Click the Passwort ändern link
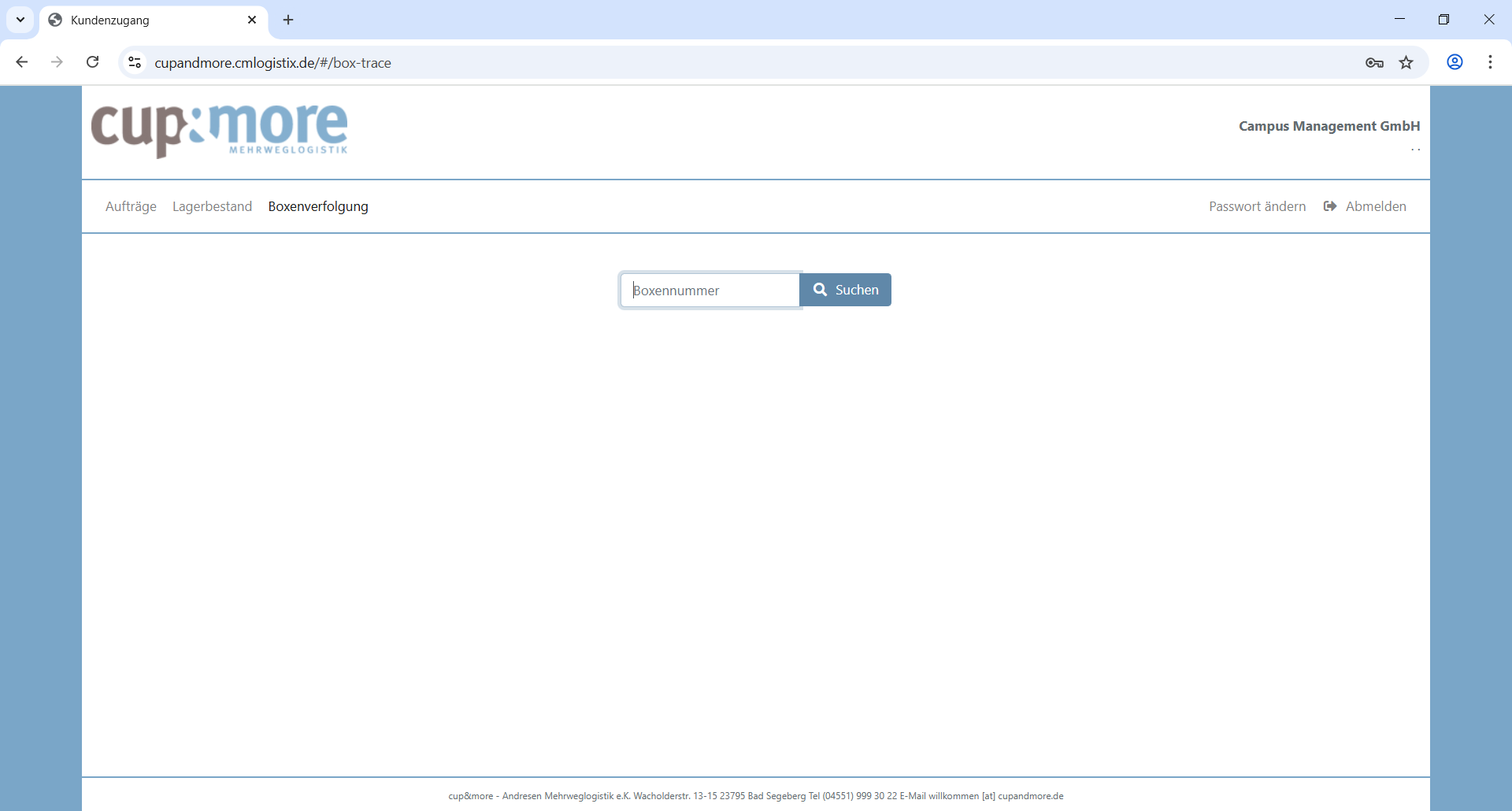Viewport: 1512px width, 811px height. coord(1257,206)
